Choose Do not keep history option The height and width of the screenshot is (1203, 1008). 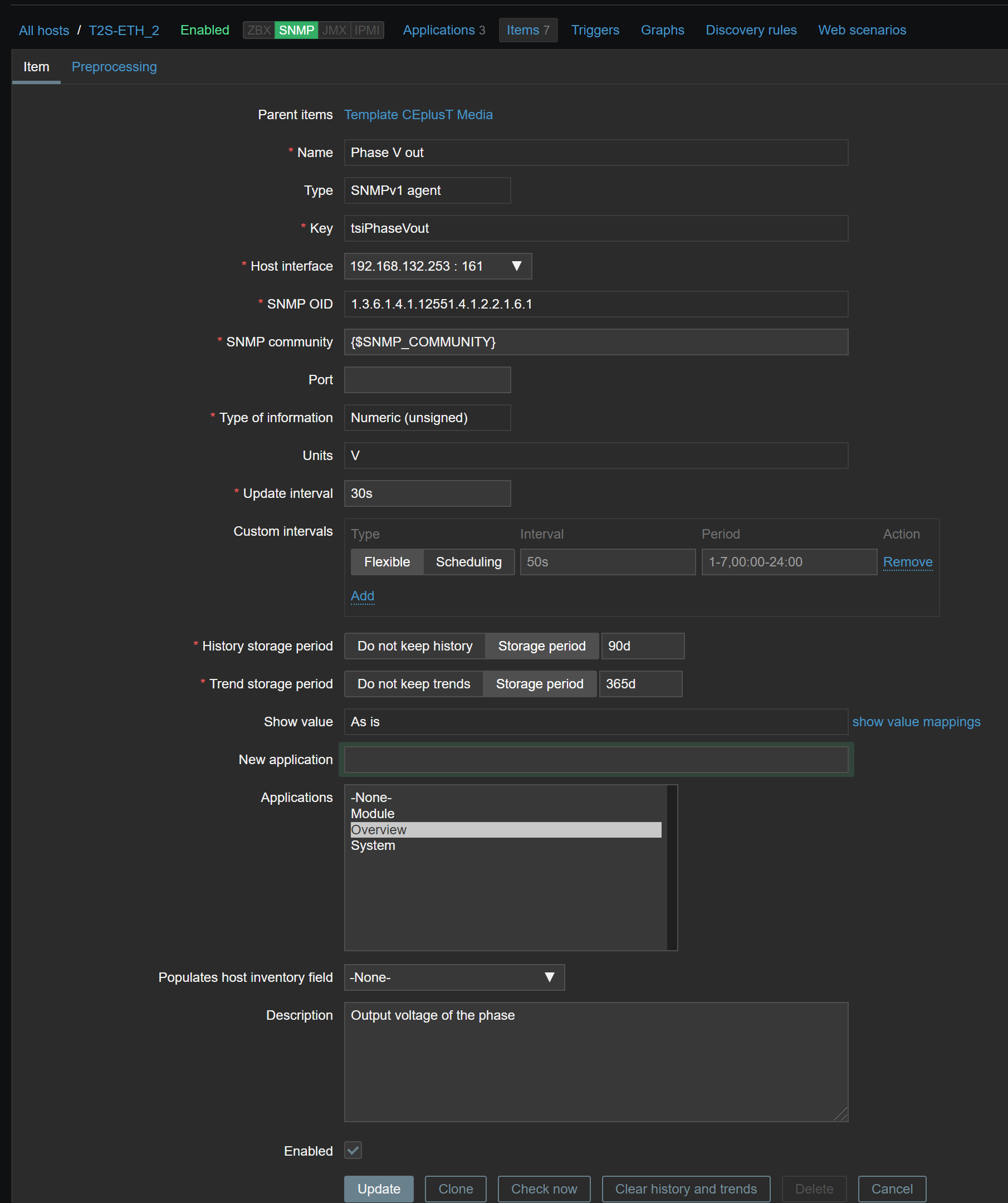coord(415,646)
